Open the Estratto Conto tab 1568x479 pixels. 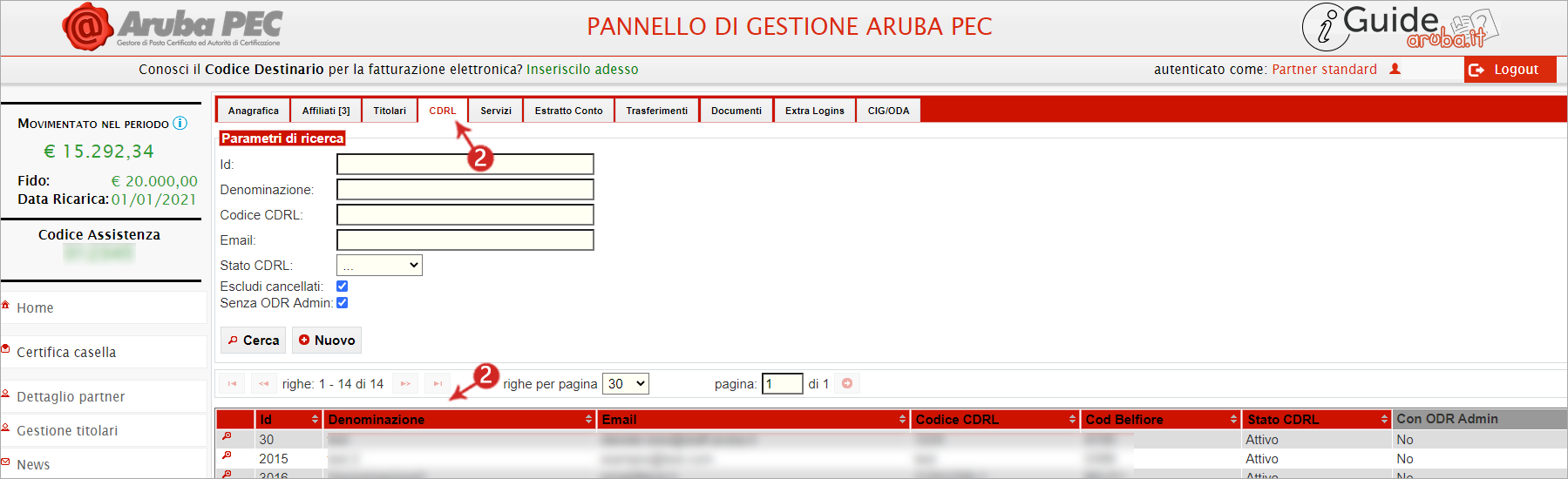569,111
